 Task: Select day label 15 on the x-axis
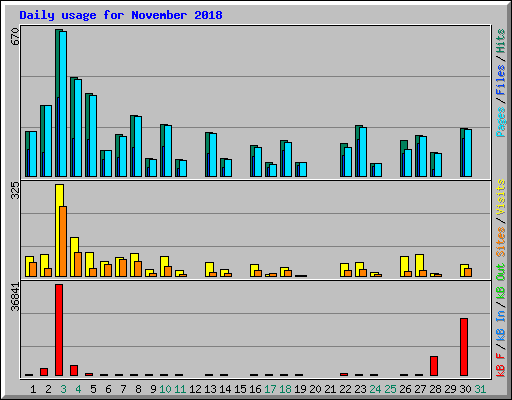click(x=240, y=389)
